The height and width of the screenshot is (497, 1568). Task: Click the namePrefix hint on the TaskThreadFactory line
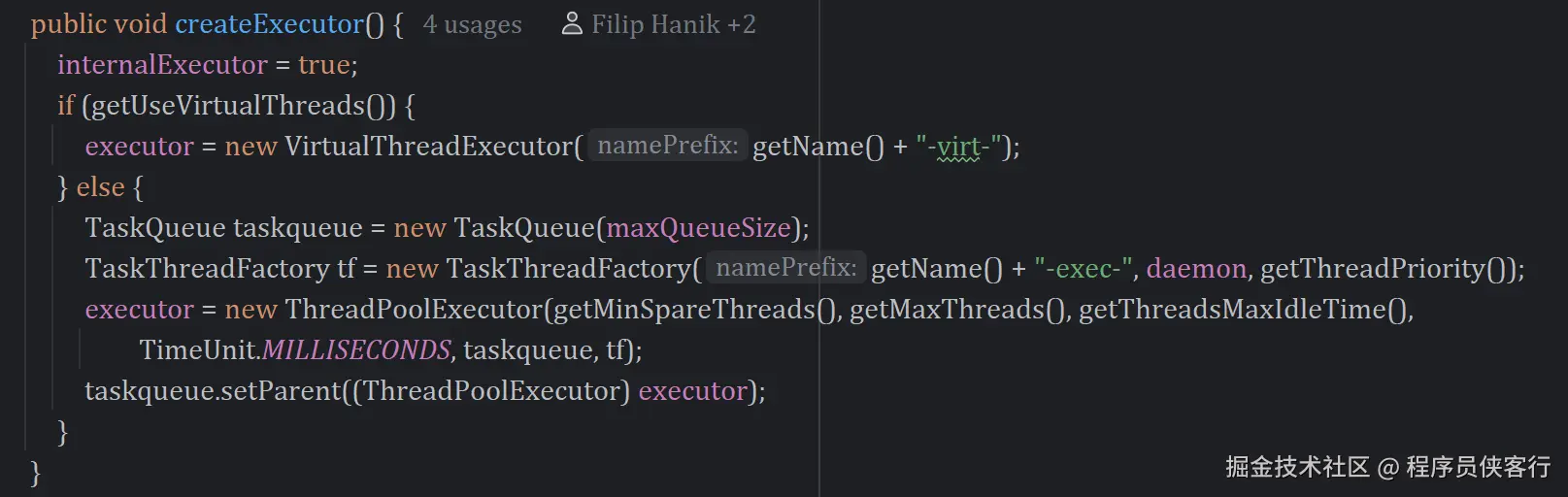[785, 268]
